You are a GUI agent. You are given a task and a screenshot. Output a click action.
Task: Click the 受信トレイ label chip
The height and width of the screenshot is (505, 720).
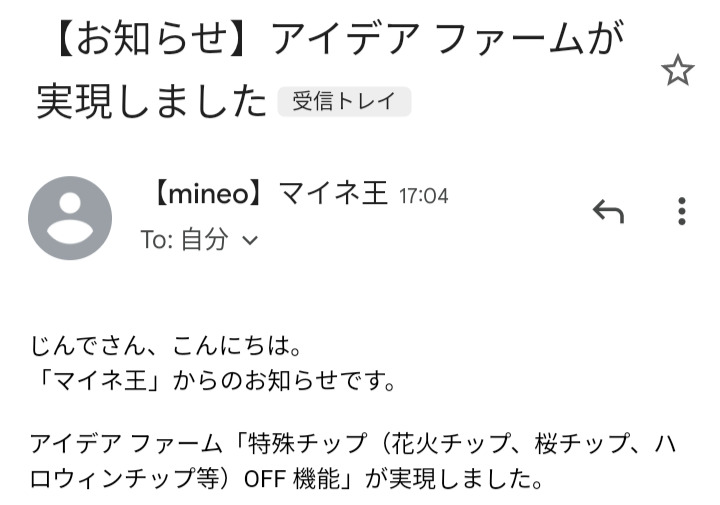(343, 101)
